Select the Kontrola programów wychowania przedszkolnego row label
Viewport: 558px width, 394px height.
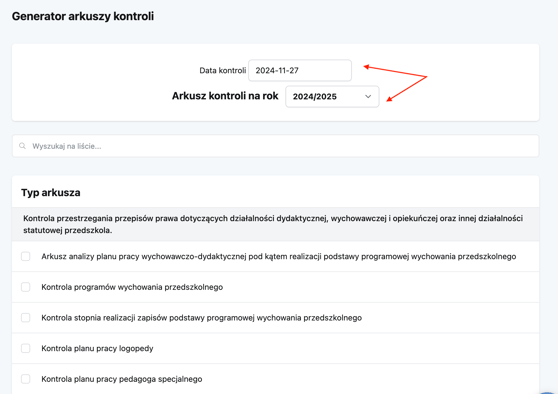tap(132, 287)
